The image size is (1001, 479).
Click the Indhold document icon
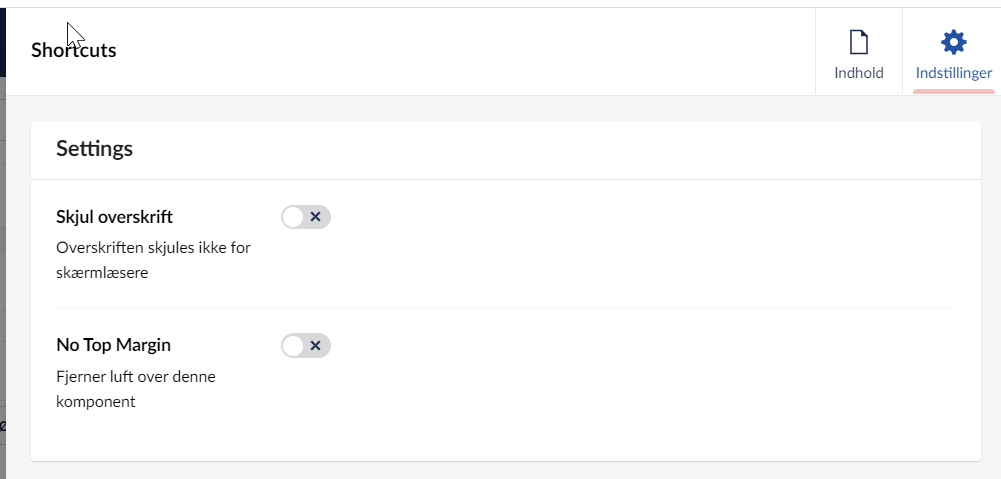click(x=858, y=42)
